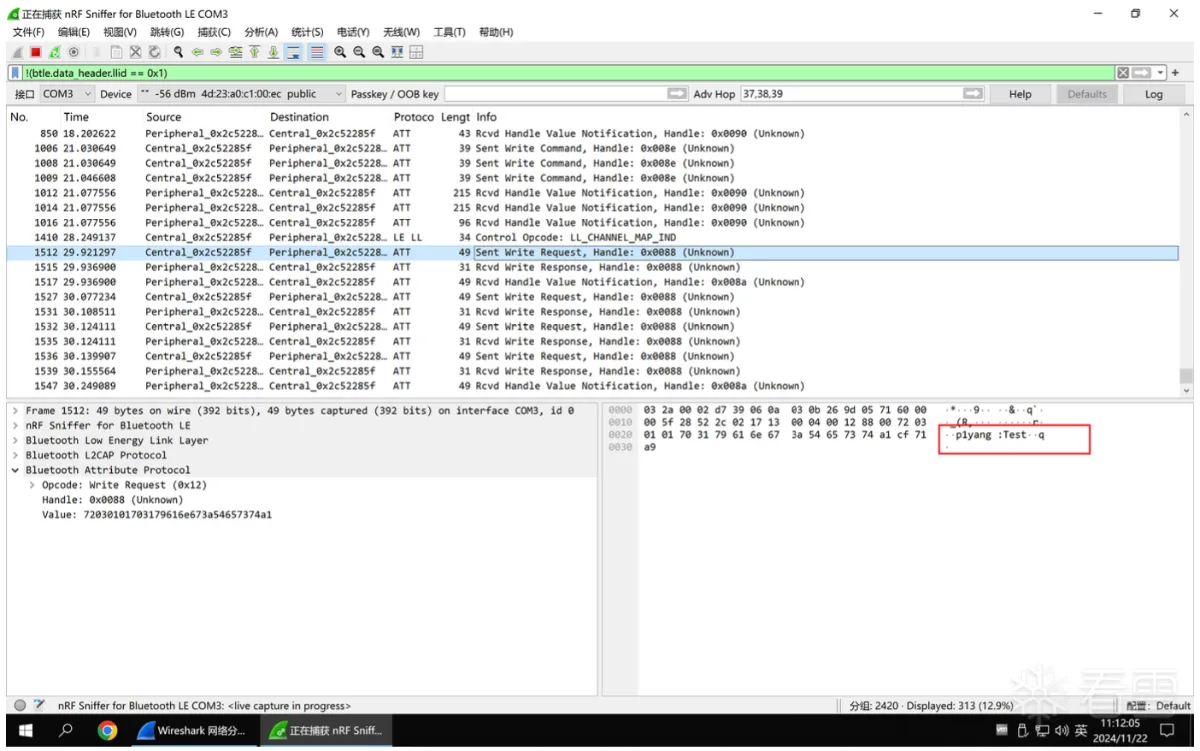1200x751 pixels.
Task: Apply Adv Hop sequence arrow button
Action: (x=973, y=94)
